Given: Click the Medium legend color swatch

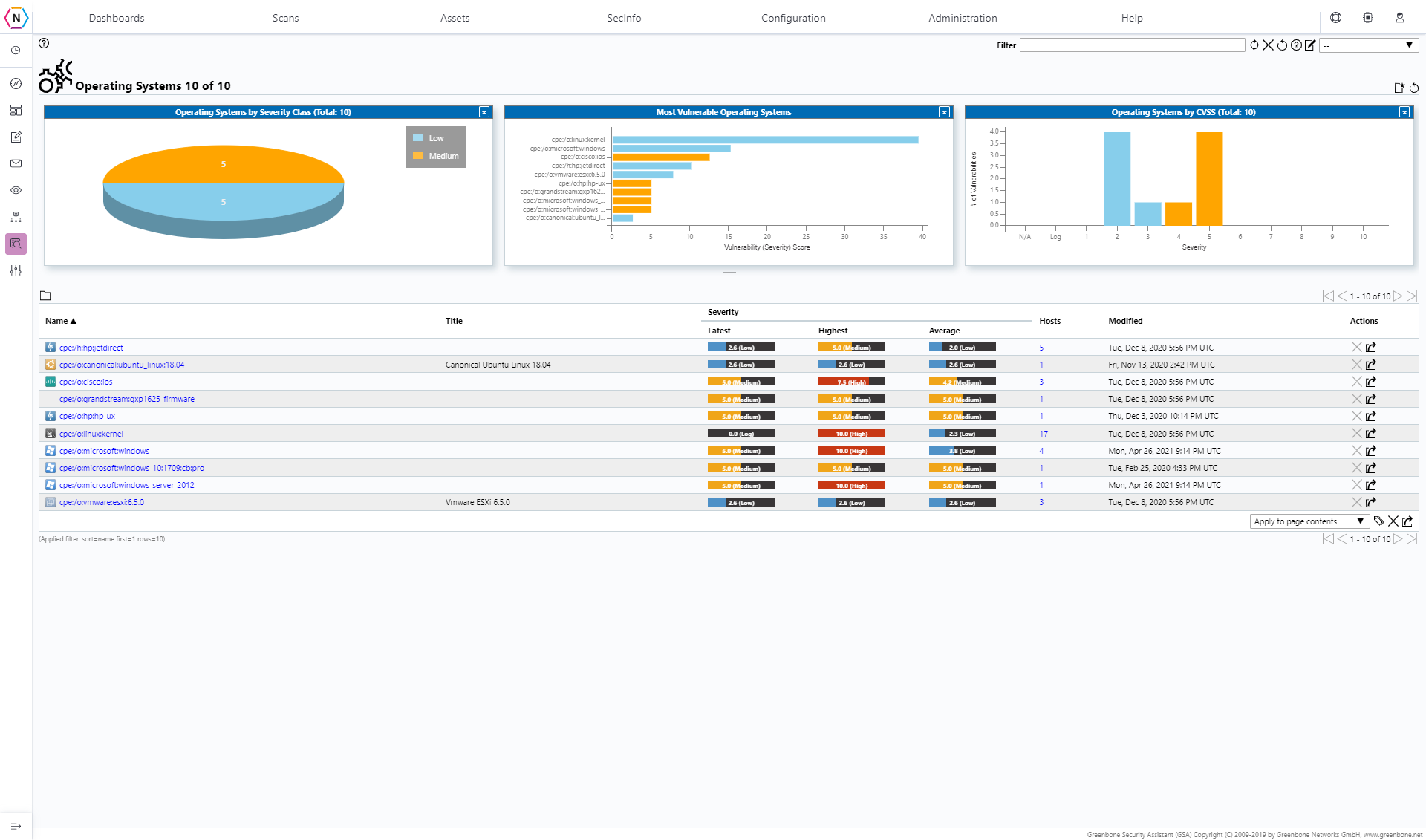Looking at the screenshot, I should (x=417, y=156).
